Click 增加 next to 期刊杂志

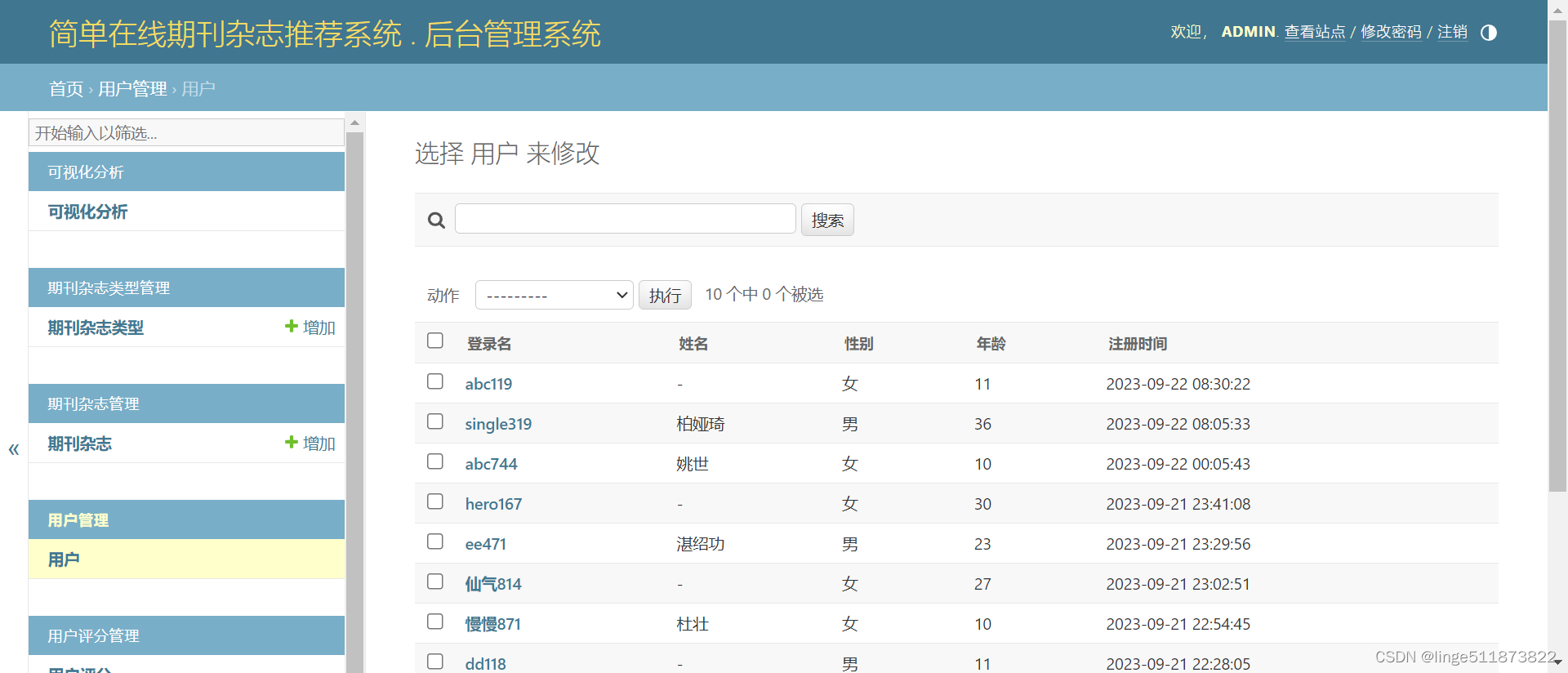click(x=318, y=443)
